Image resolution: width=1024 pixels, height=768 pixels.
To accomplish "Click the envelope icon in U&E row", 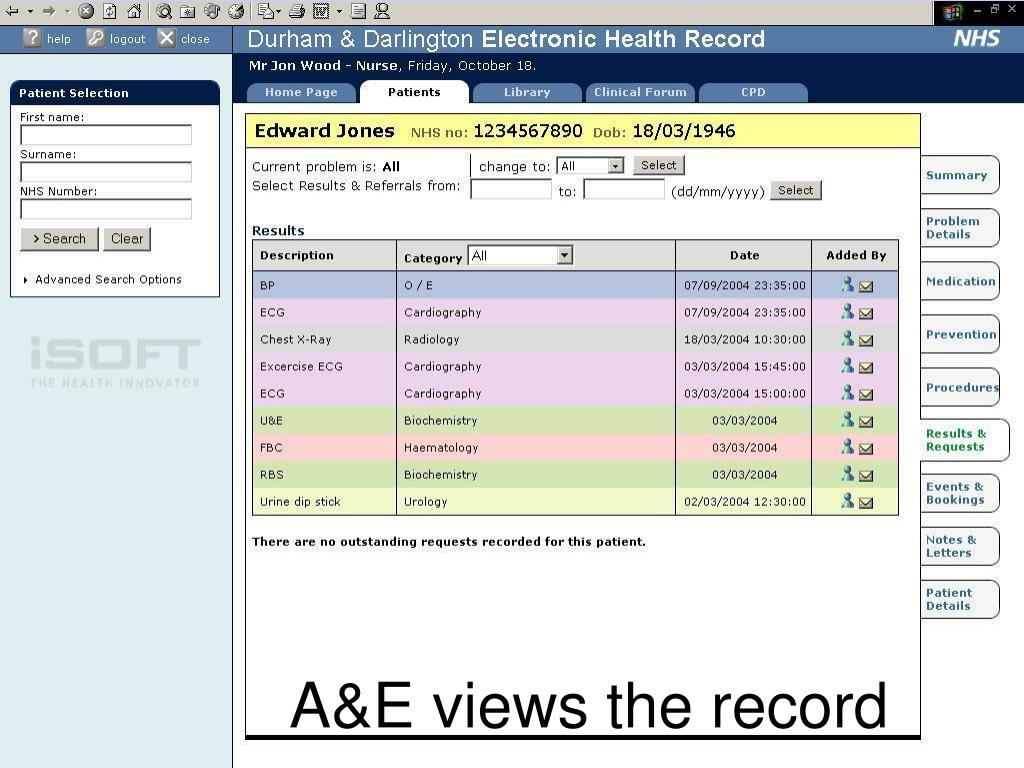I will pyautogui.click(x=866, y=422).
